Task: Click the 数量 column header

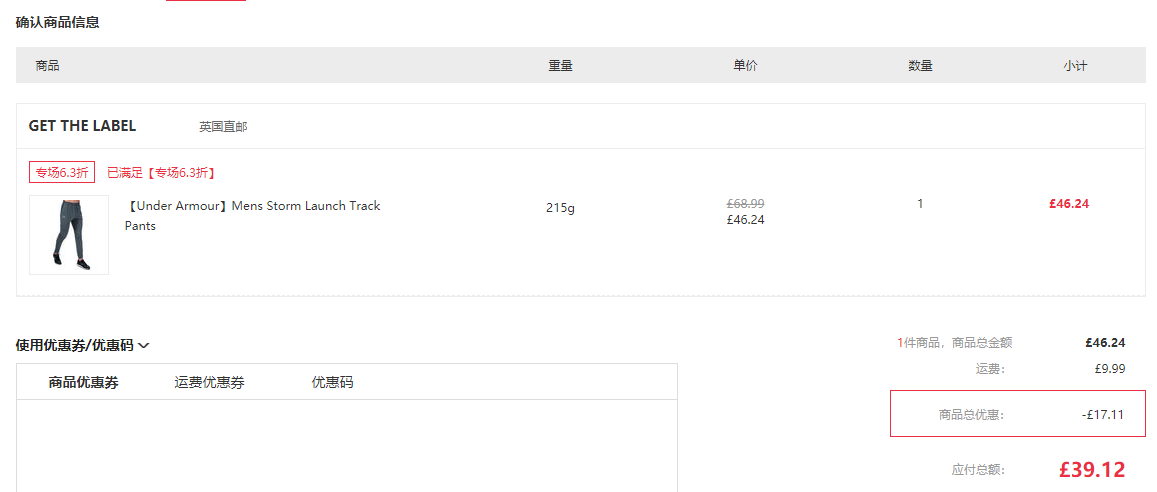Action: (920, 66)
